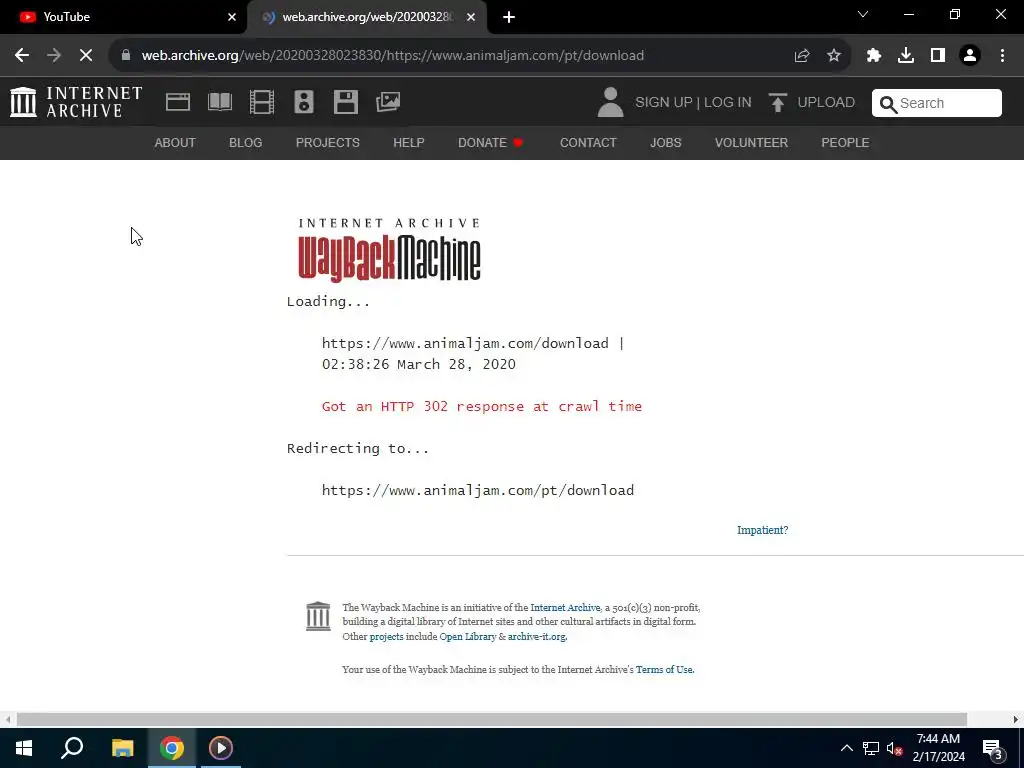Viewport: 1024px width, 768px height.
Task: Stop loading the page
Action: (86, 55)
